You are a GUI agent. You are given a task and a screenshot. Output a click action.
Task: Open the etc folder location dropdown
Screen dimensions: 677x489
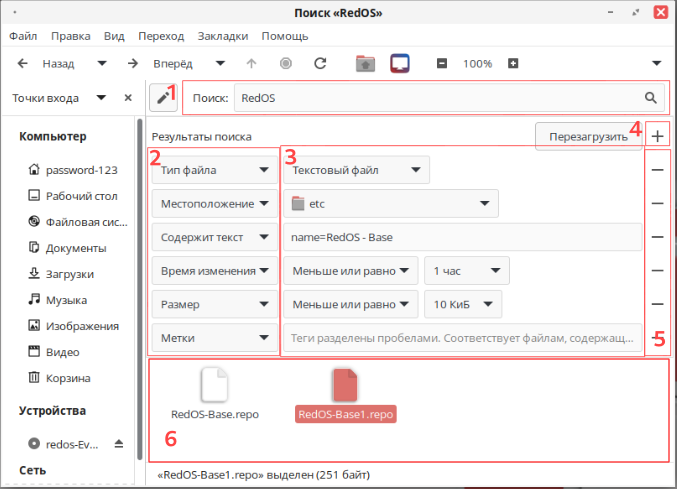tap(391, 204)
